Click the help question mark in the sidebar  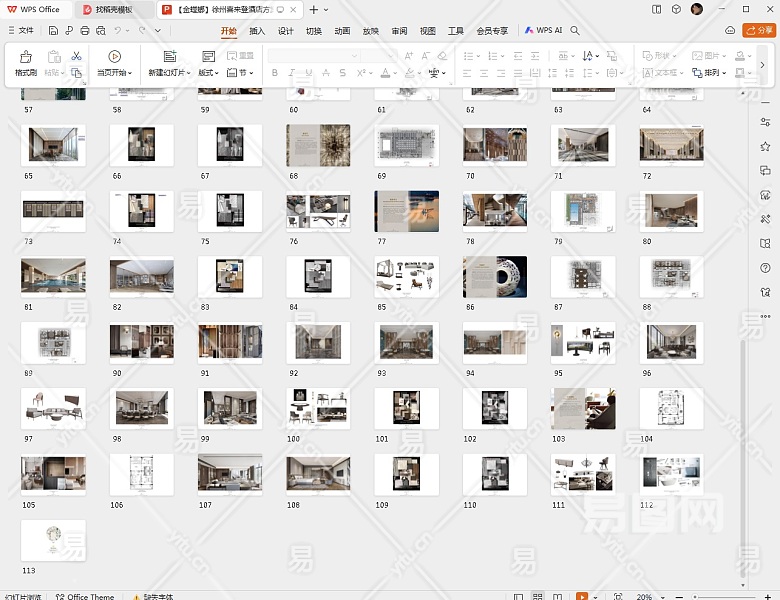(x=765, y=267)
